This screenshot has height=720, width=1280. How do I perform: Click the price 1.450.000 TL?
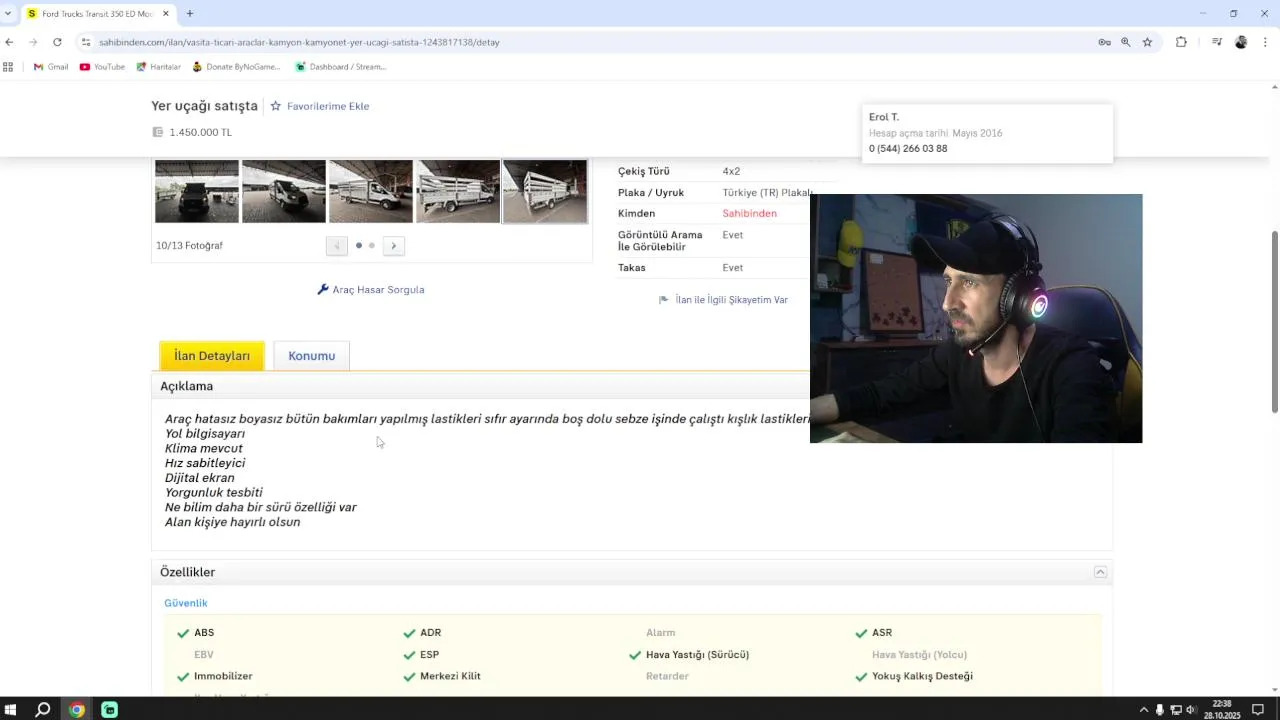click(200, 132)
